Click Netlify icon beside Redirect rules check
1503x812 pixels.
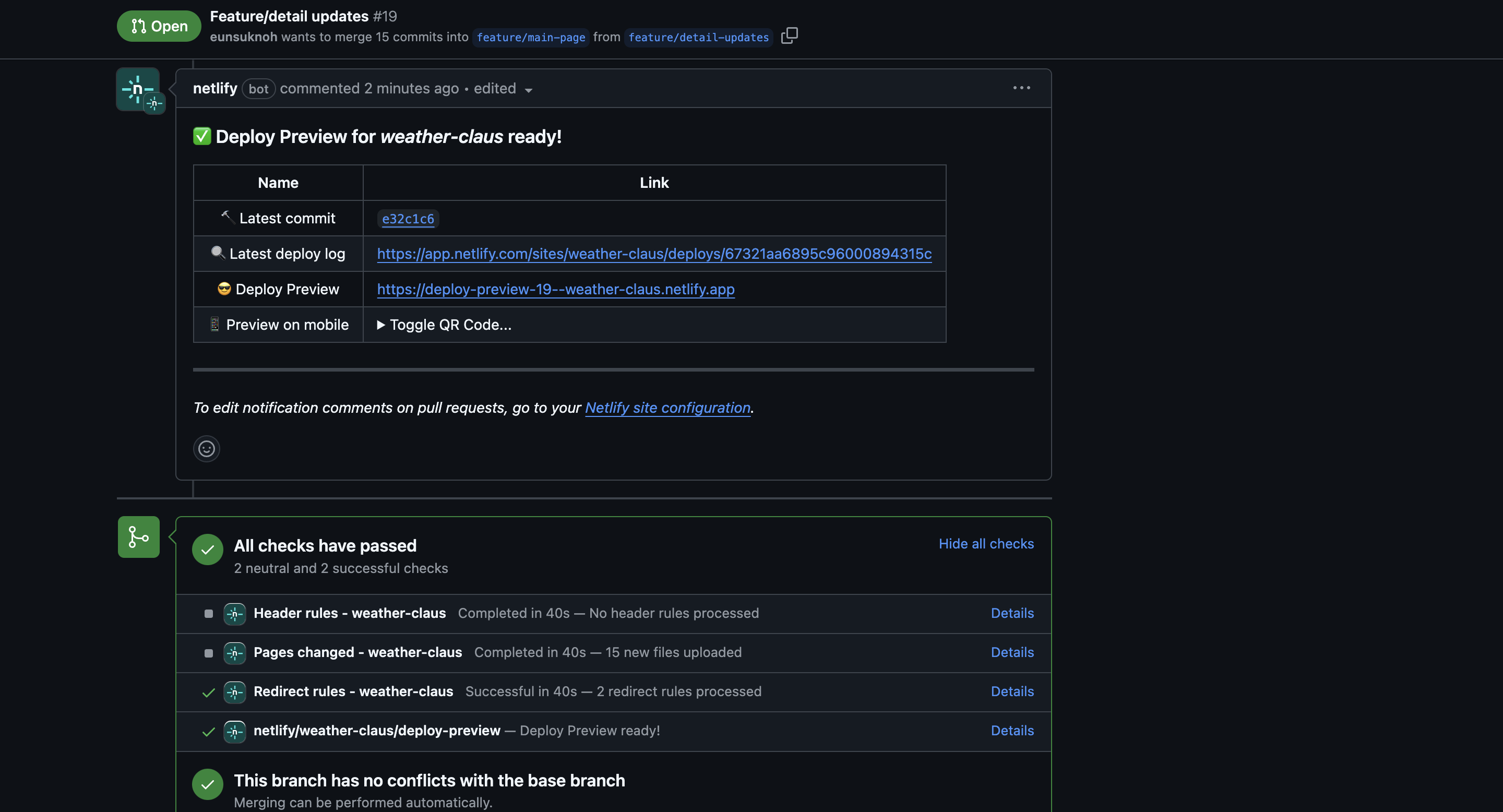234,692
